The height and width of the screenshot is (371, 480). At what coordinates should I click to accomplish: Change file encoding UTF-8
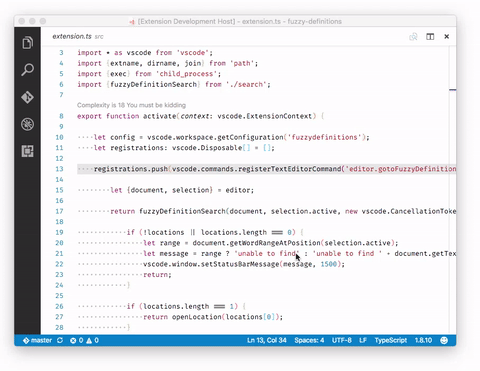click(x=342, y=340)
